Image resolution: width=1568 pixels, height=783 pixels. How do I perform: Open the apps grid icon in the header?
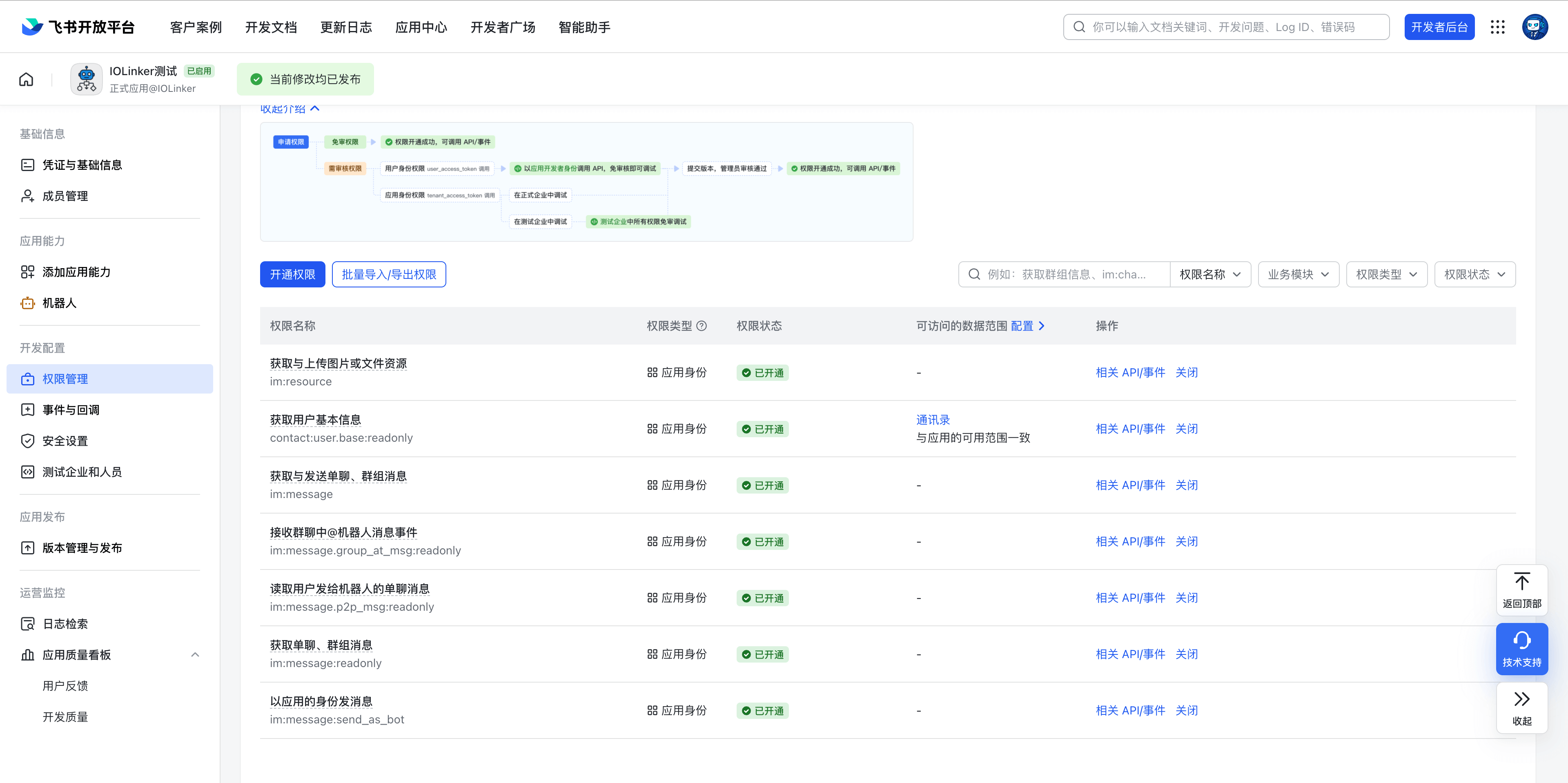[x=1497, y=27]
